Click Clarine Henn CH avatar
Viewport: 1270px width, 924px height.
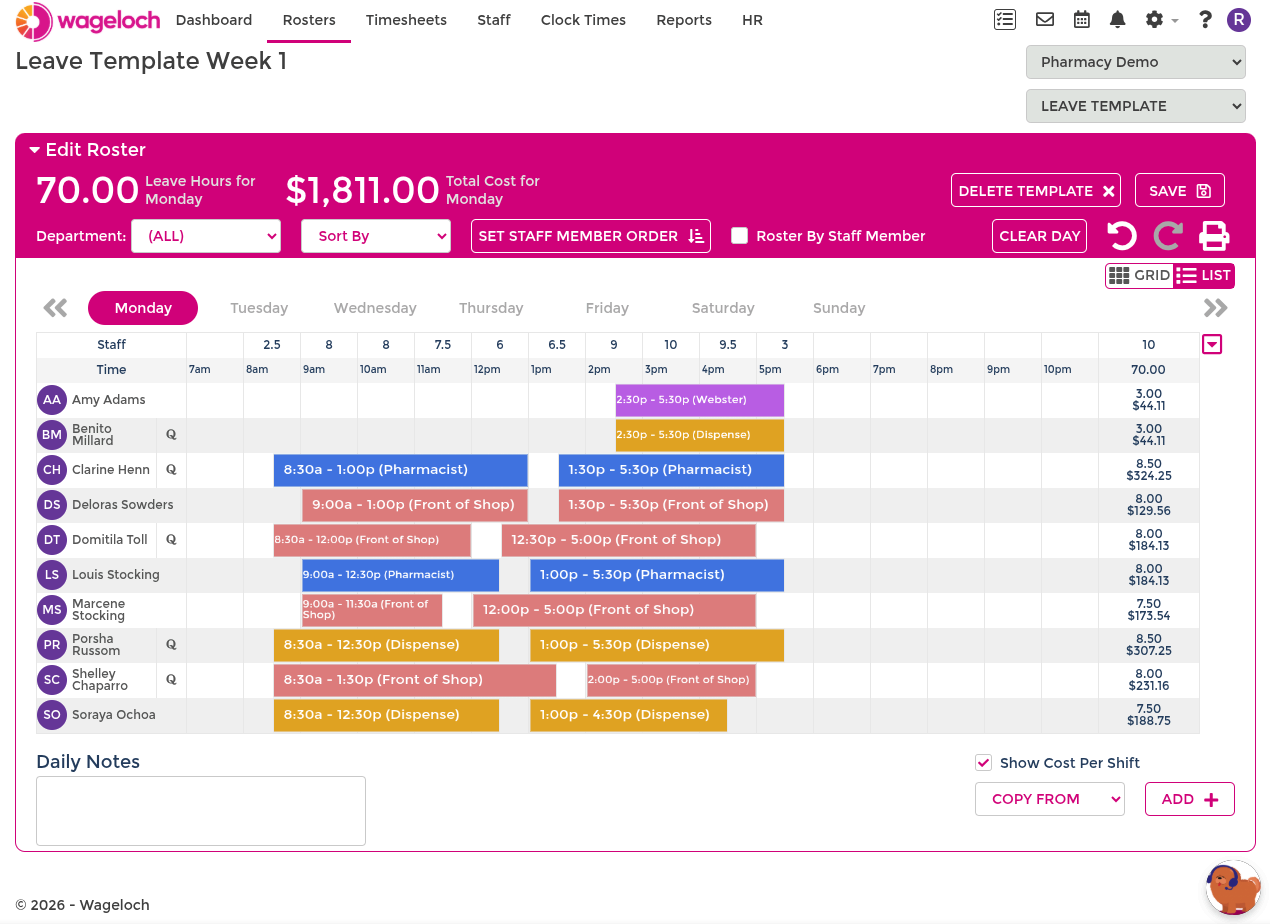coord(52,470)
